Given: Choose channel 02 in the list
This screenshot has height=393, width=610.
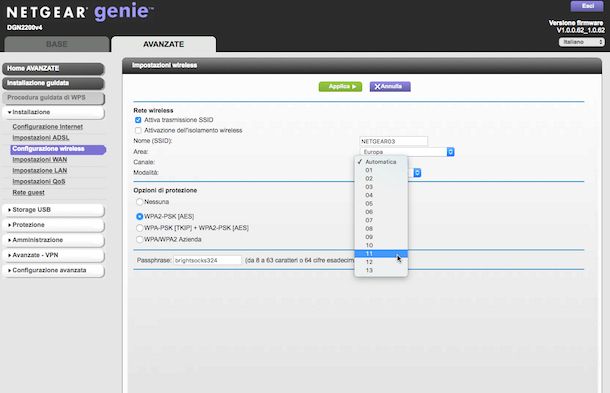Looking at the screenshot, I should [381, 179].
